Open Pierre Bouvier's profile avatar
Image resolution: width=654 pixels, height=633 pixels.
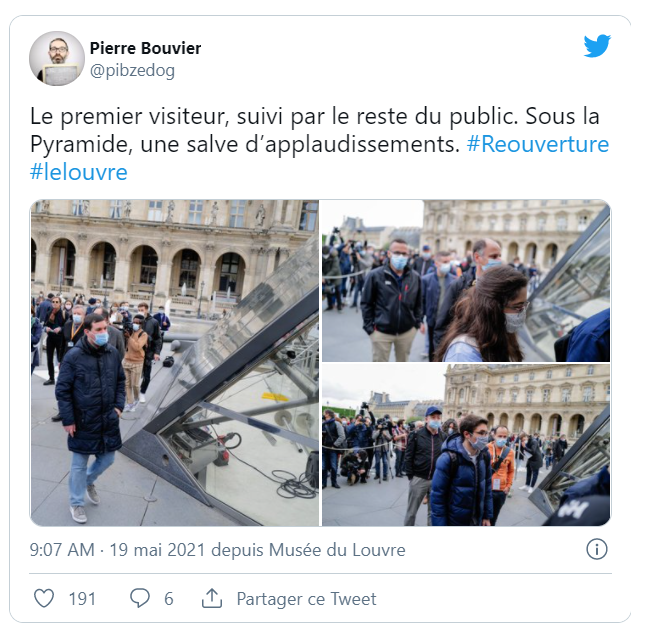(57, 58)
